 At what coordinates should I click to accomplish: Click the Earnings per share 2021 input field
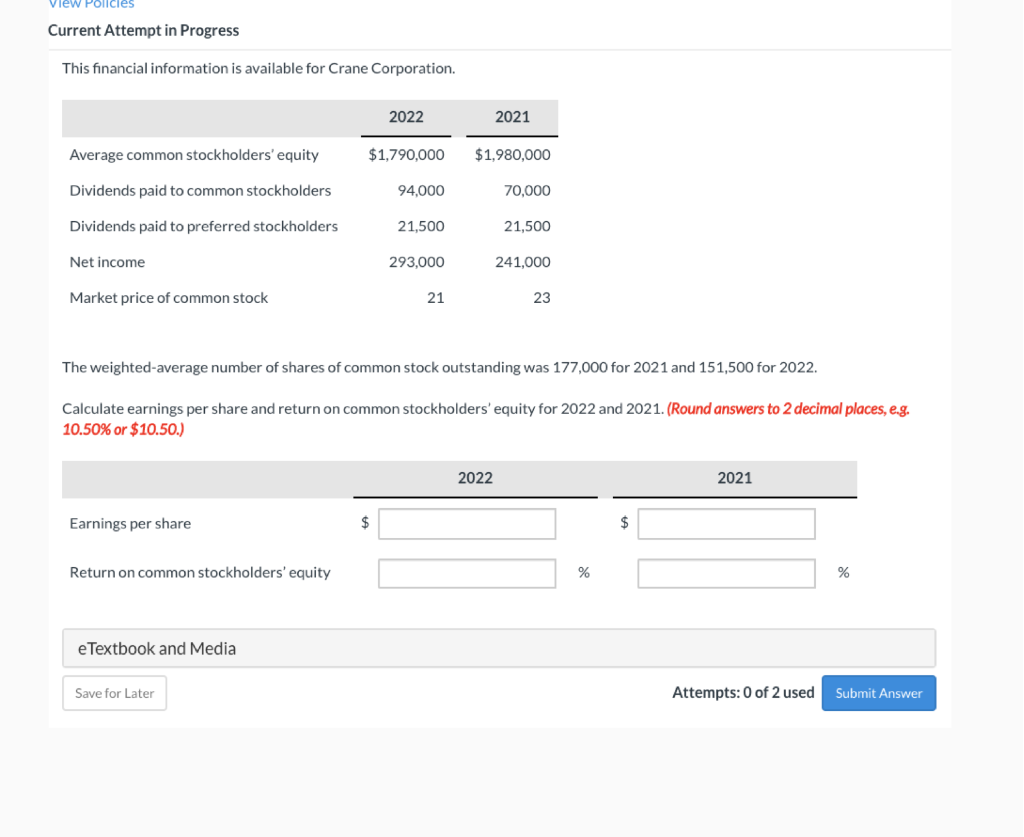(x=726, y=523)
